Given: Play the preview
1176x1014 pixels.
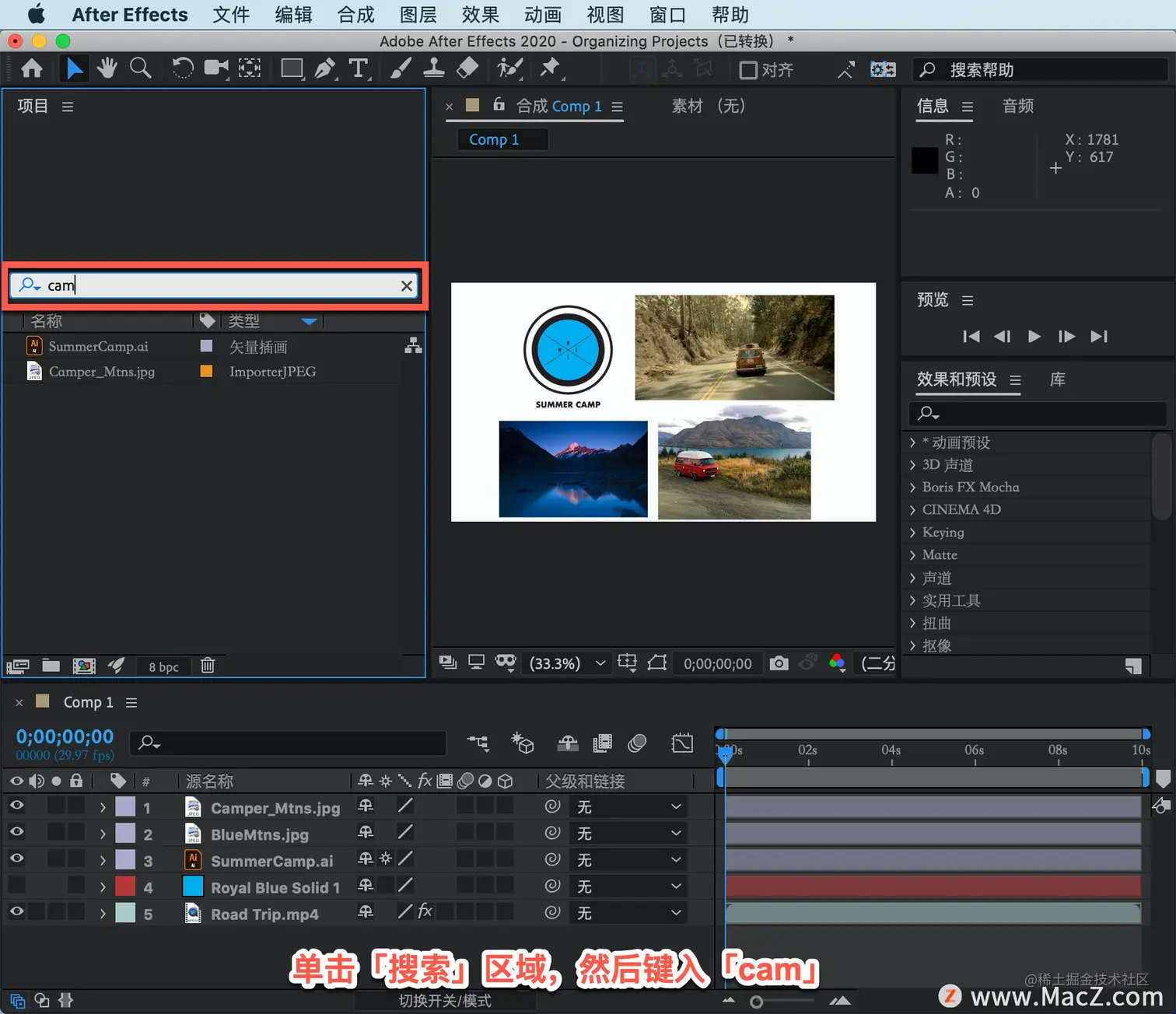Looking at the screenshot, I should 1034,336.
